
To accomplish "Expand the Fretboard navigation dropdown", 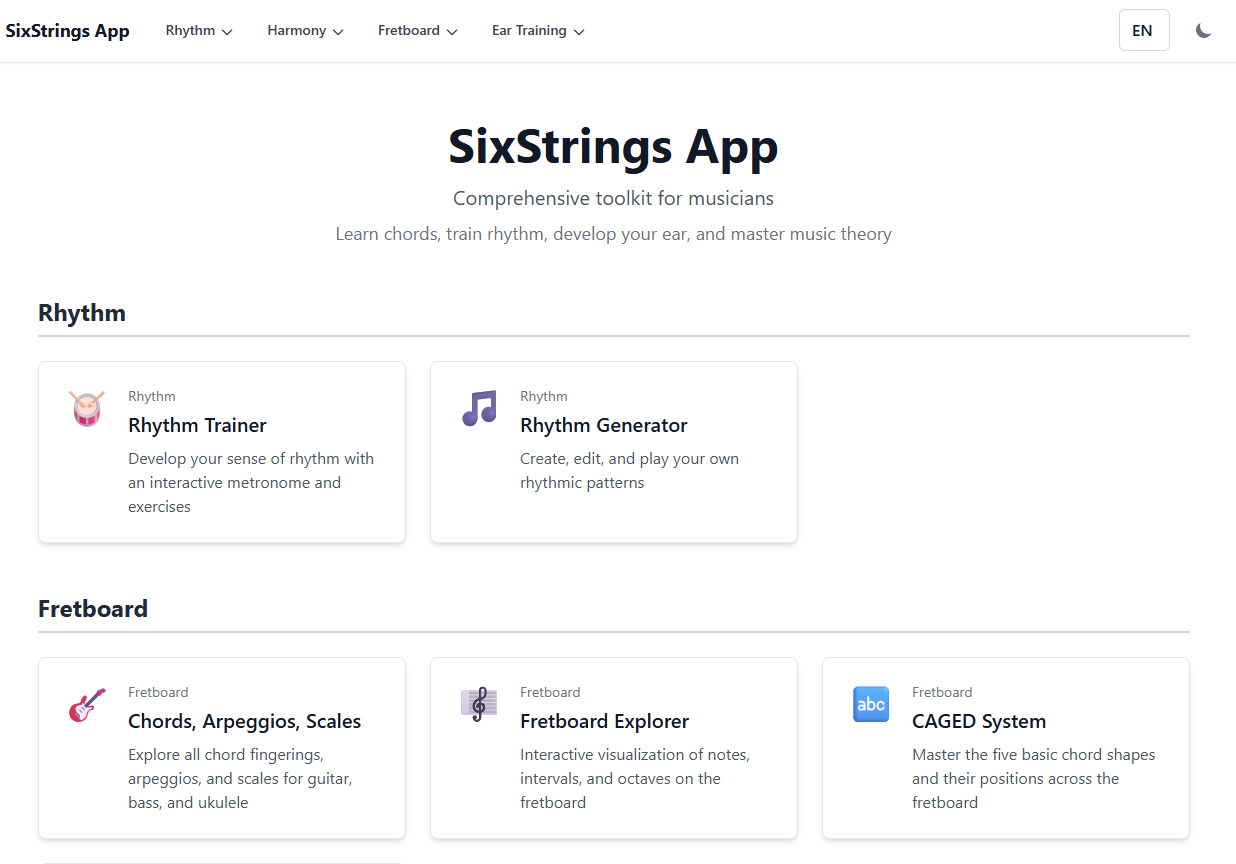I will tap(417, 31).
